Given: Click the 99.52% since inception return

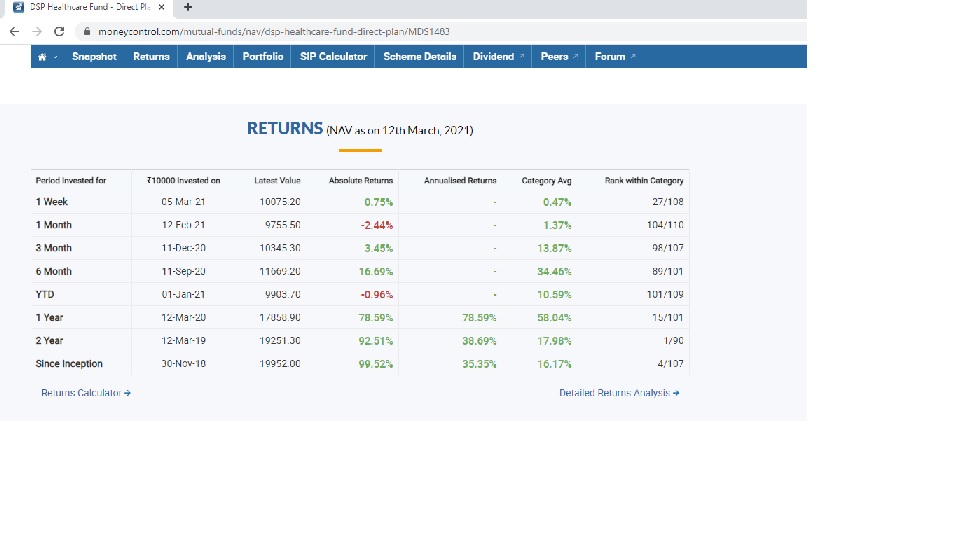Looking at the screenshot, I should (x=376, y=364).
